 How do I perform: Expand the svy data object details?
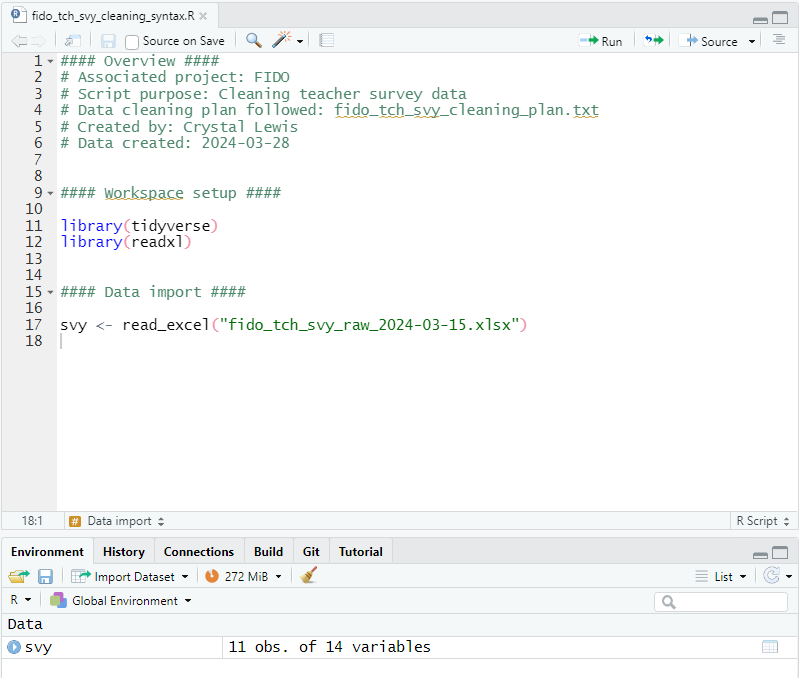(x=14, y=647)
